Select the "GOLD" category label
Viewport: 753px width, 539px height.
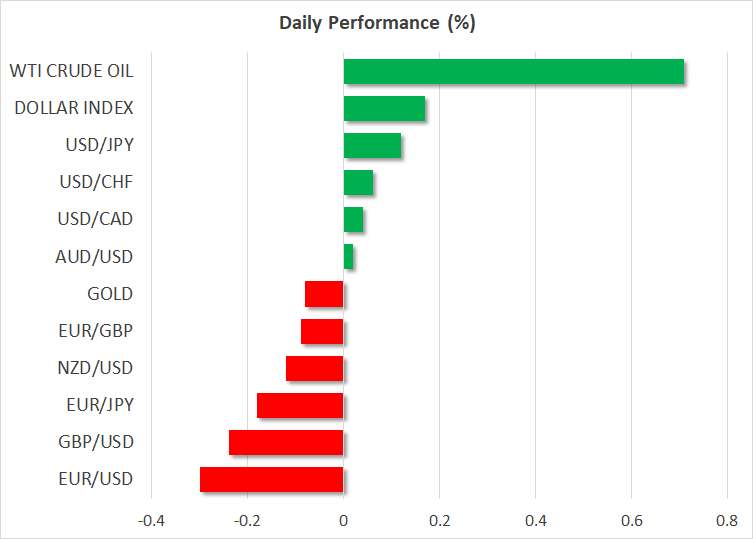(x=110, y=294)
